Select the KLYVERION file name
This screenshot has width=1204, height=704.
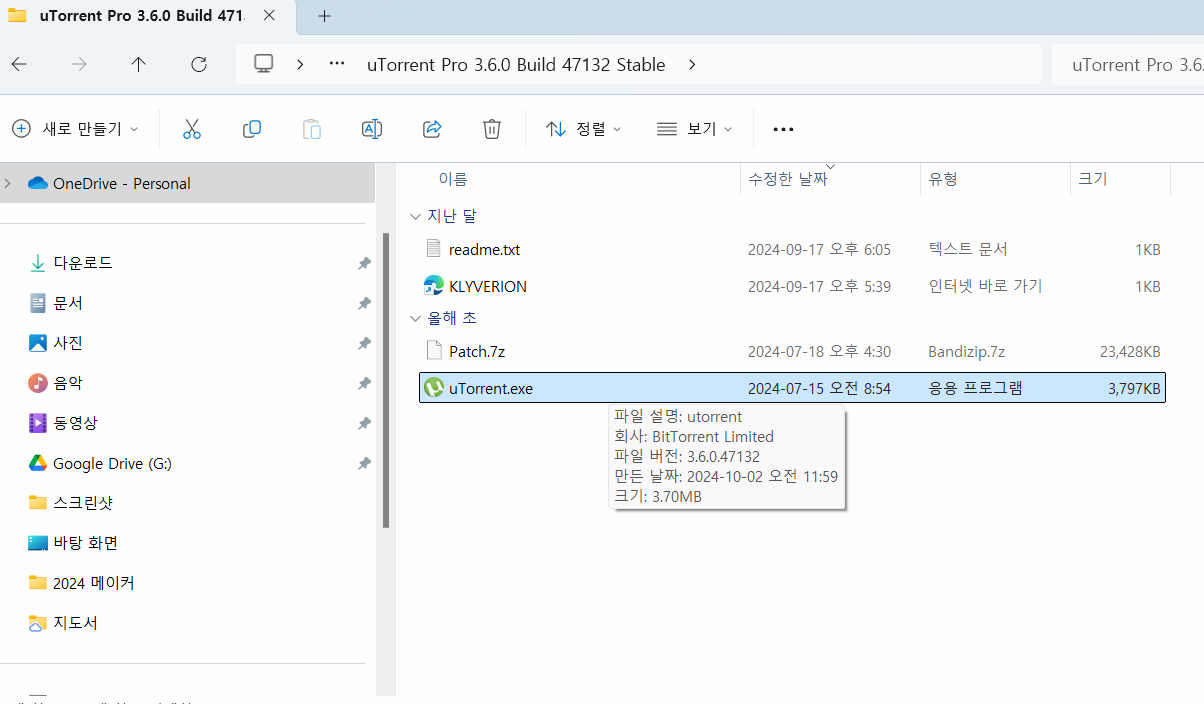[x=488, y=287]
